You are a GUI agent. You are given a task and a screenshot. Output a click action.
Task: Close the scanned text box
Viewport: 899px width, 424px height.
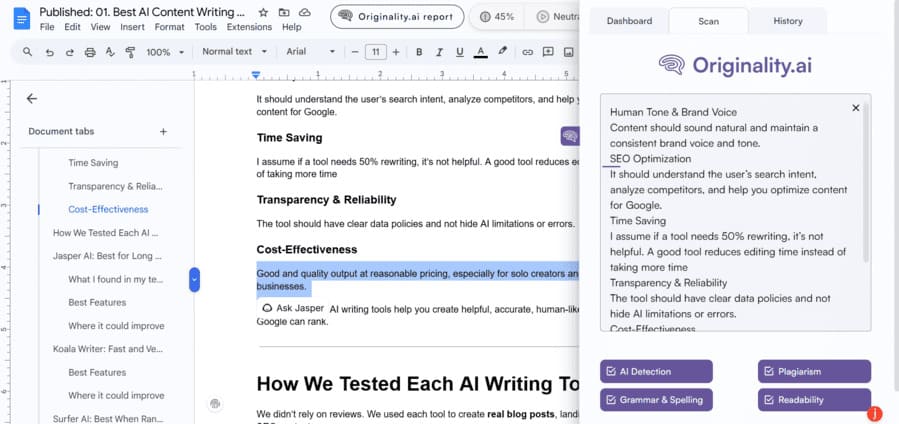[x=856, y=108]
